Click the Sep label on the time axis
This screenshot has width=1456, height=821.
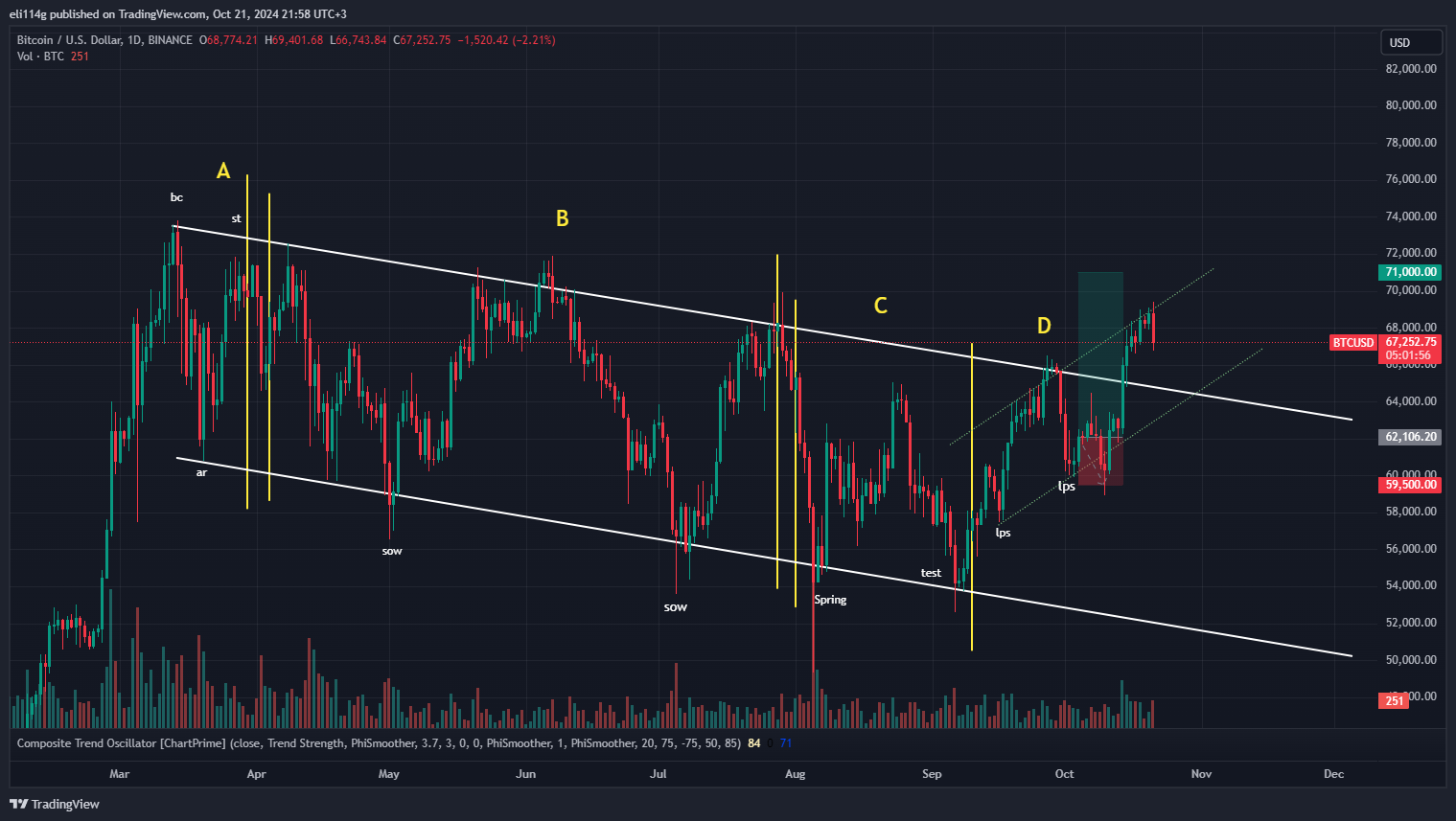932,774
